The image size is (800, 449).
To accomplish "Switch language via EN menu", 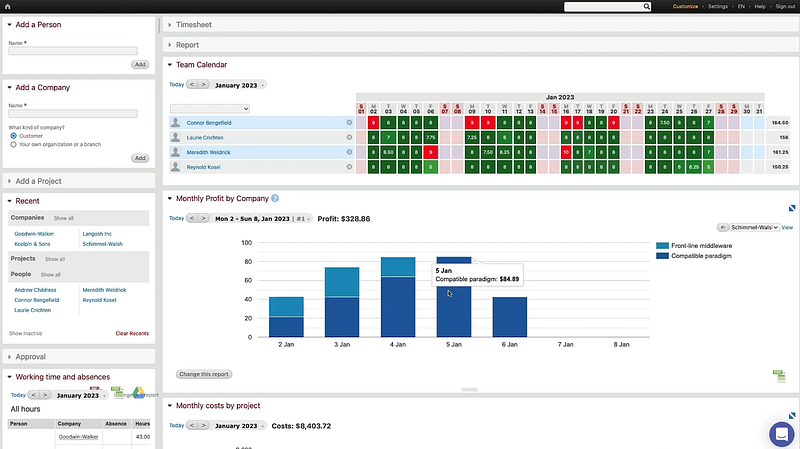I will 741,7.
